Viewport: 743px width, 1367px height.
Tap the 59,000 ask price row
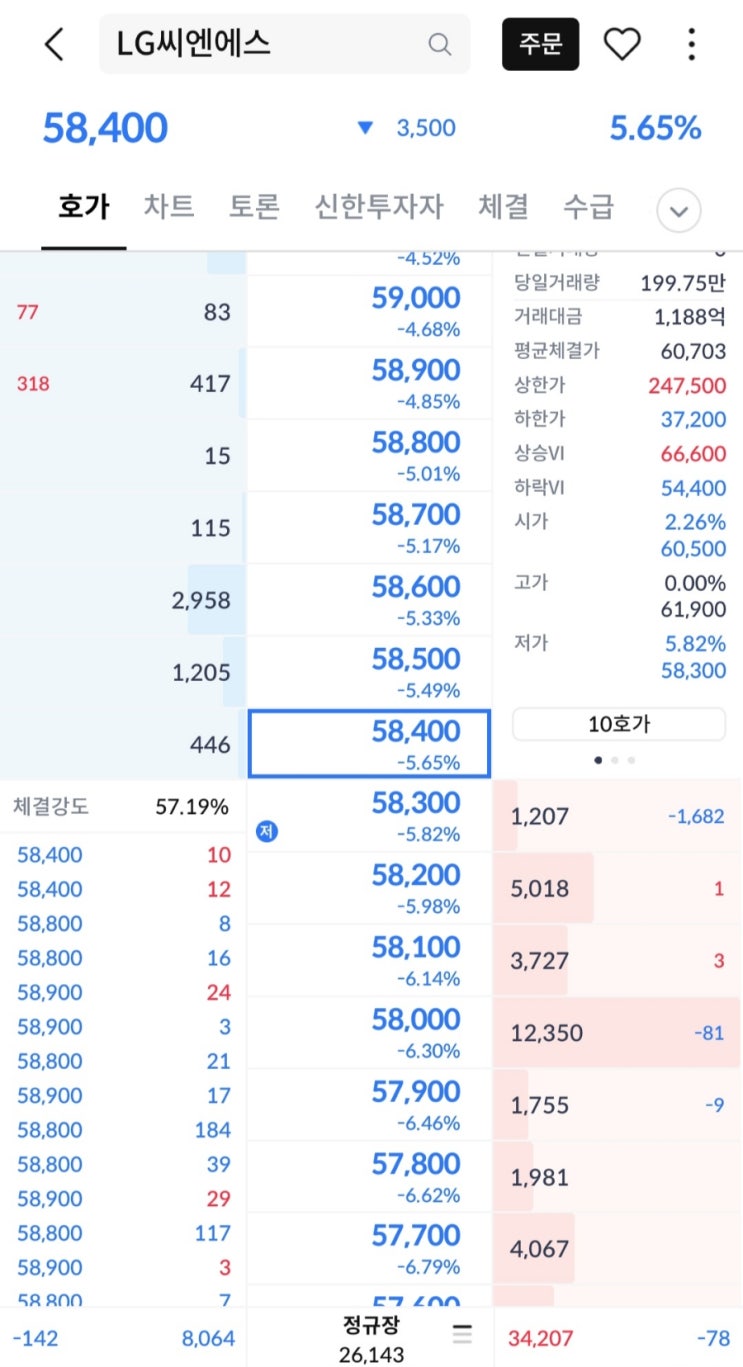[369, 311]
